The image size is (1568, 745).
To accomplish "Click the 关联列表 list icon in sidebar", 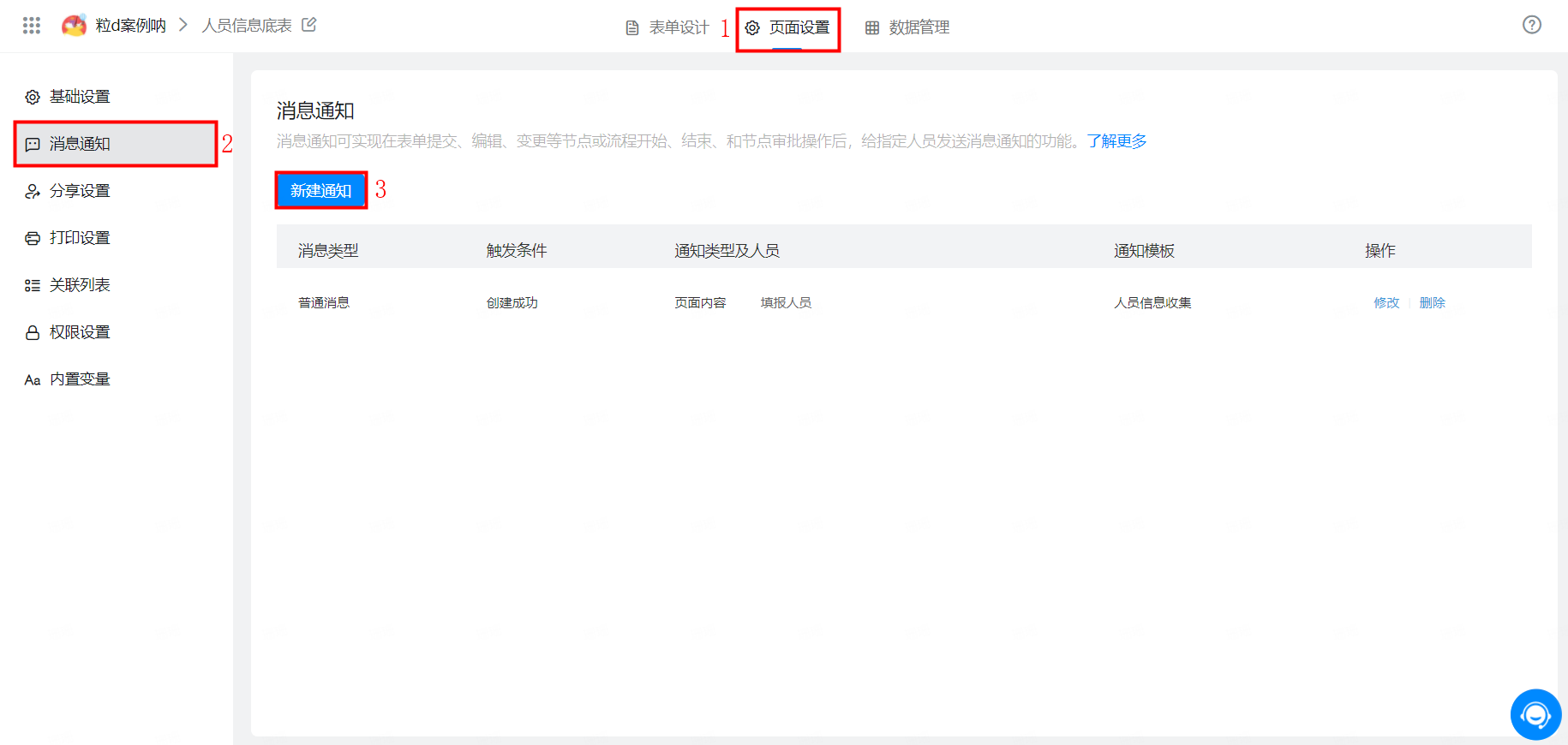I will (x=33, y=285).
